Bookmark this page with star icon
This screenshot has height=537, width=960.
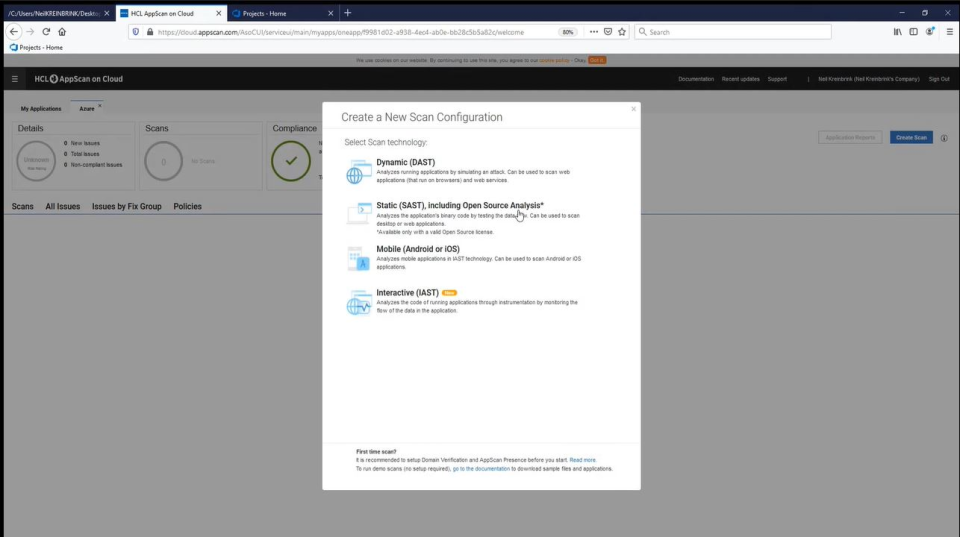pyautogui.click(x=622, y=32)
